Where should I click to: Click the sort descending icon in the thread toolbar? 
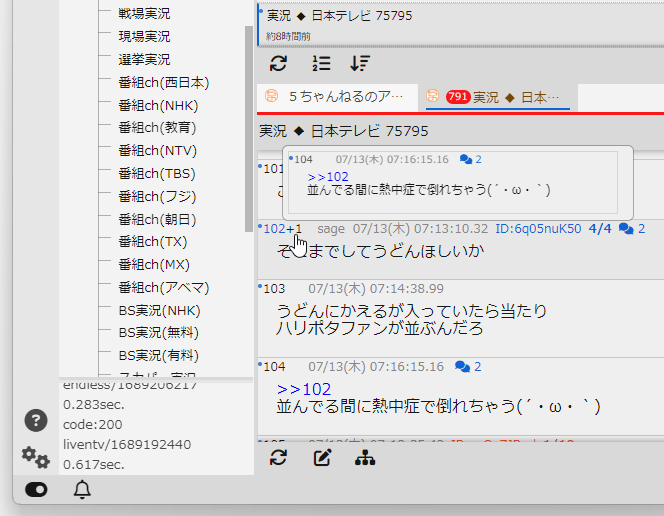pos(360,63)
